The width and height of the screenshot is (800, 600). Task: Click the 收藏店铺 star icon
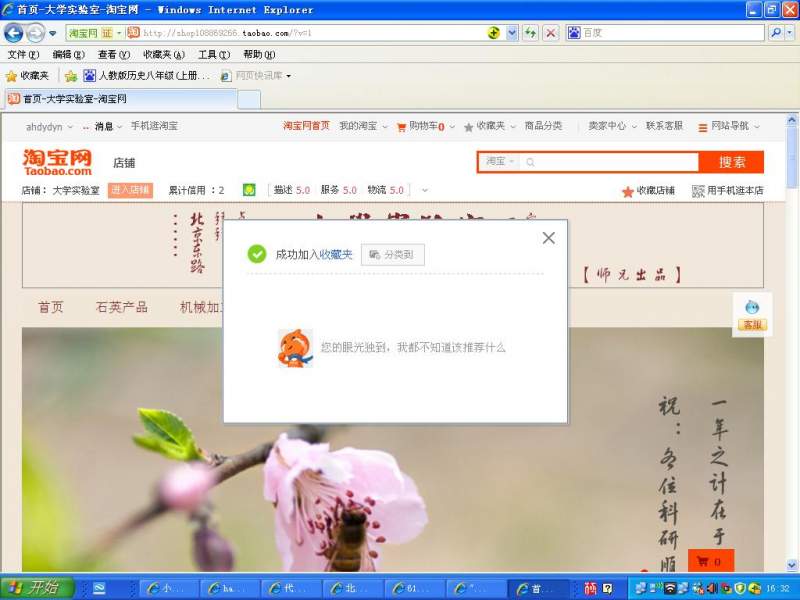pos(628,192)
